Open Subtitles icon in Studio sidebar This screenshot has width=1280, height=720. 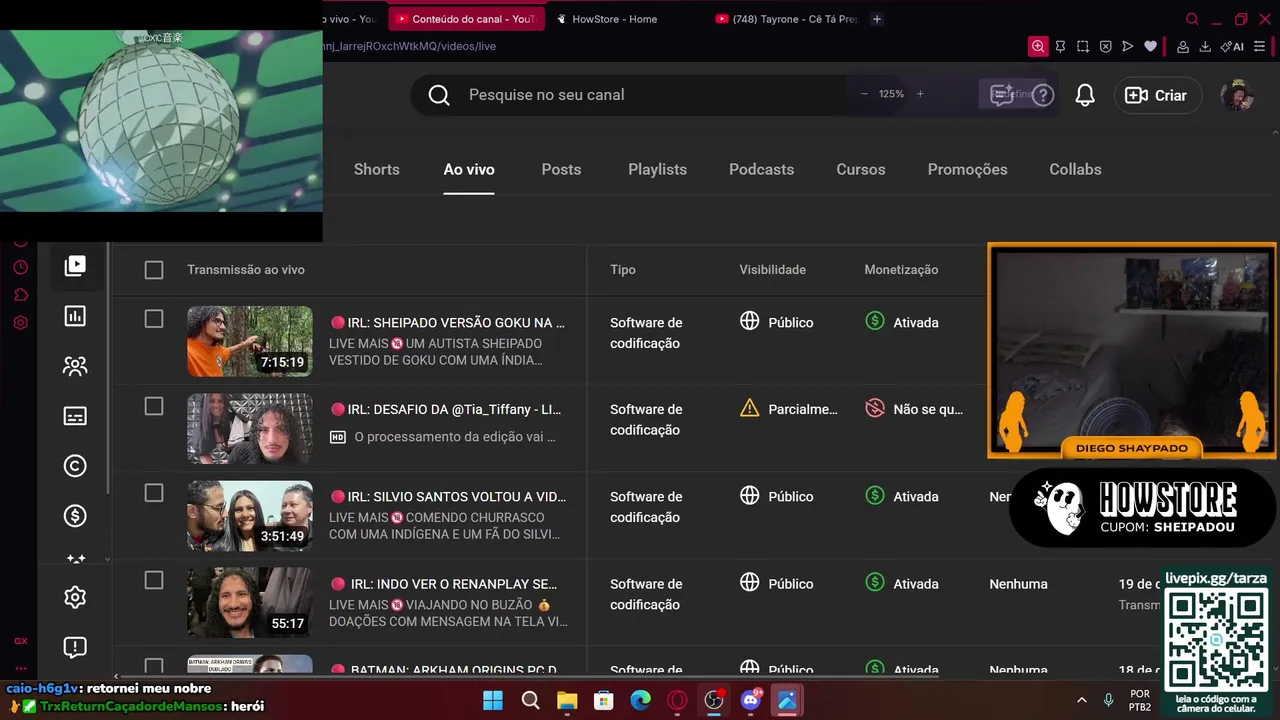pyautogui.click(x=75, y=416)
